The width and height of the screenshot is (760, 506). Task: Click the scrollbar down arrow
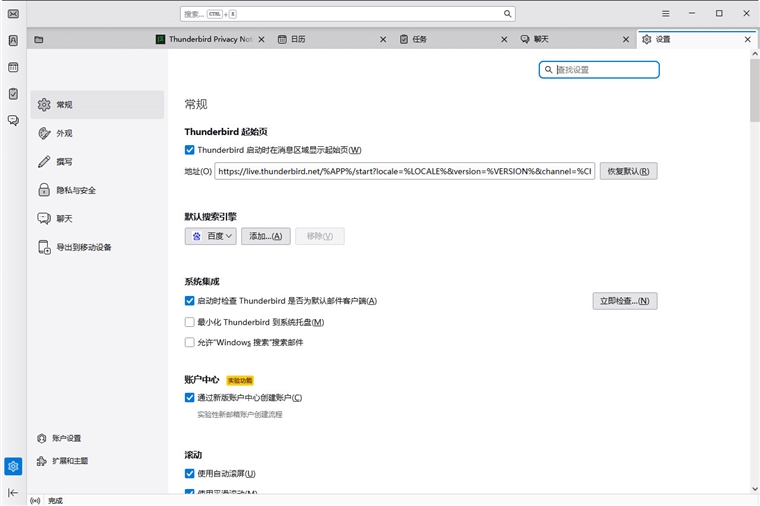pyautogui.click(x=755, y=489)
